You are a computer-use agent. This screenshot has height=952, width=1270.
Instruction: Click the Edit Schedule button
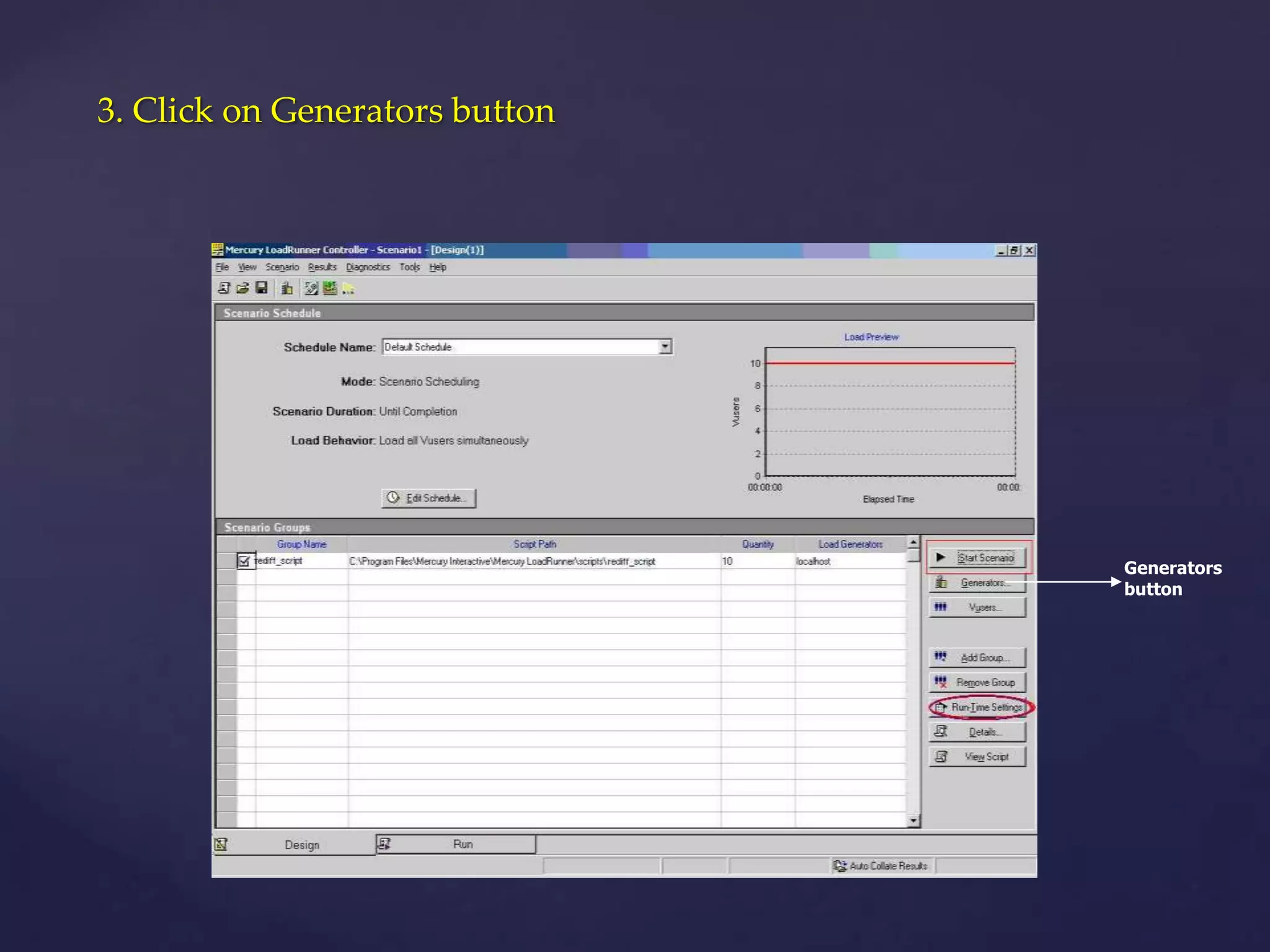tap(429, 498)
